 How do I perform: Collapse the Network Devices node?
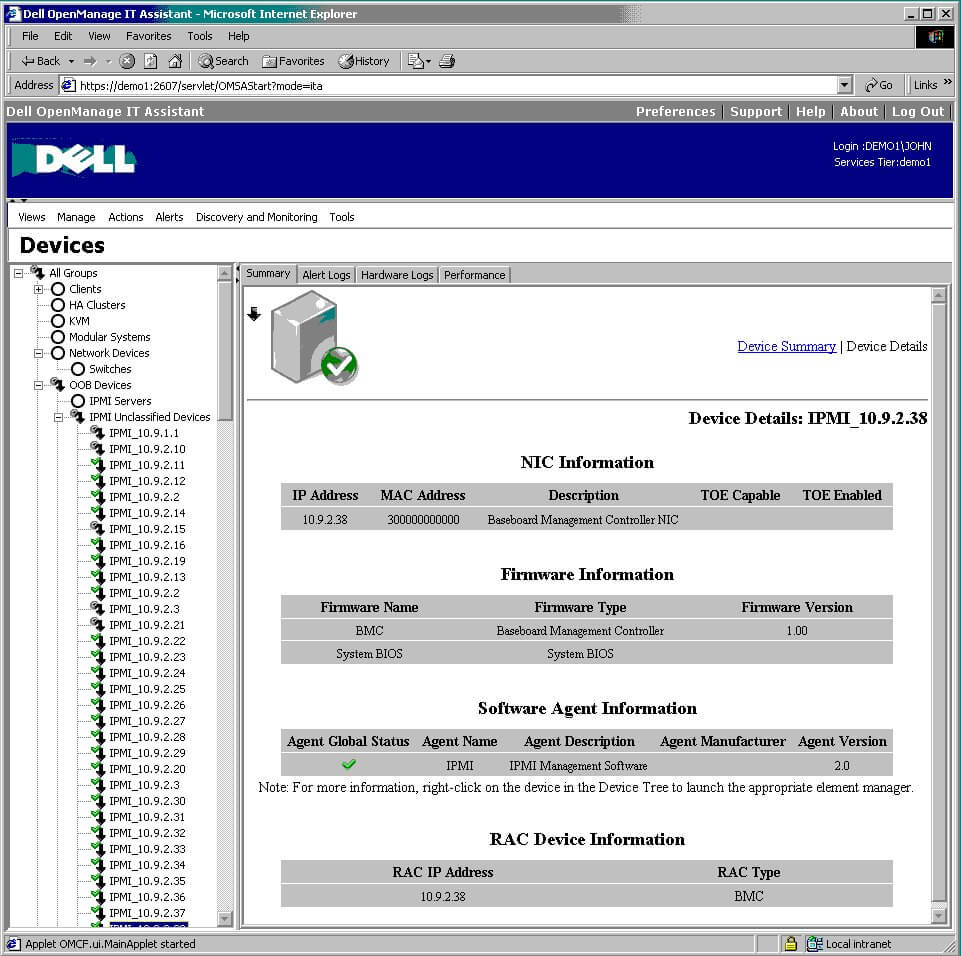pyautogui.click(x=38, y=353)
